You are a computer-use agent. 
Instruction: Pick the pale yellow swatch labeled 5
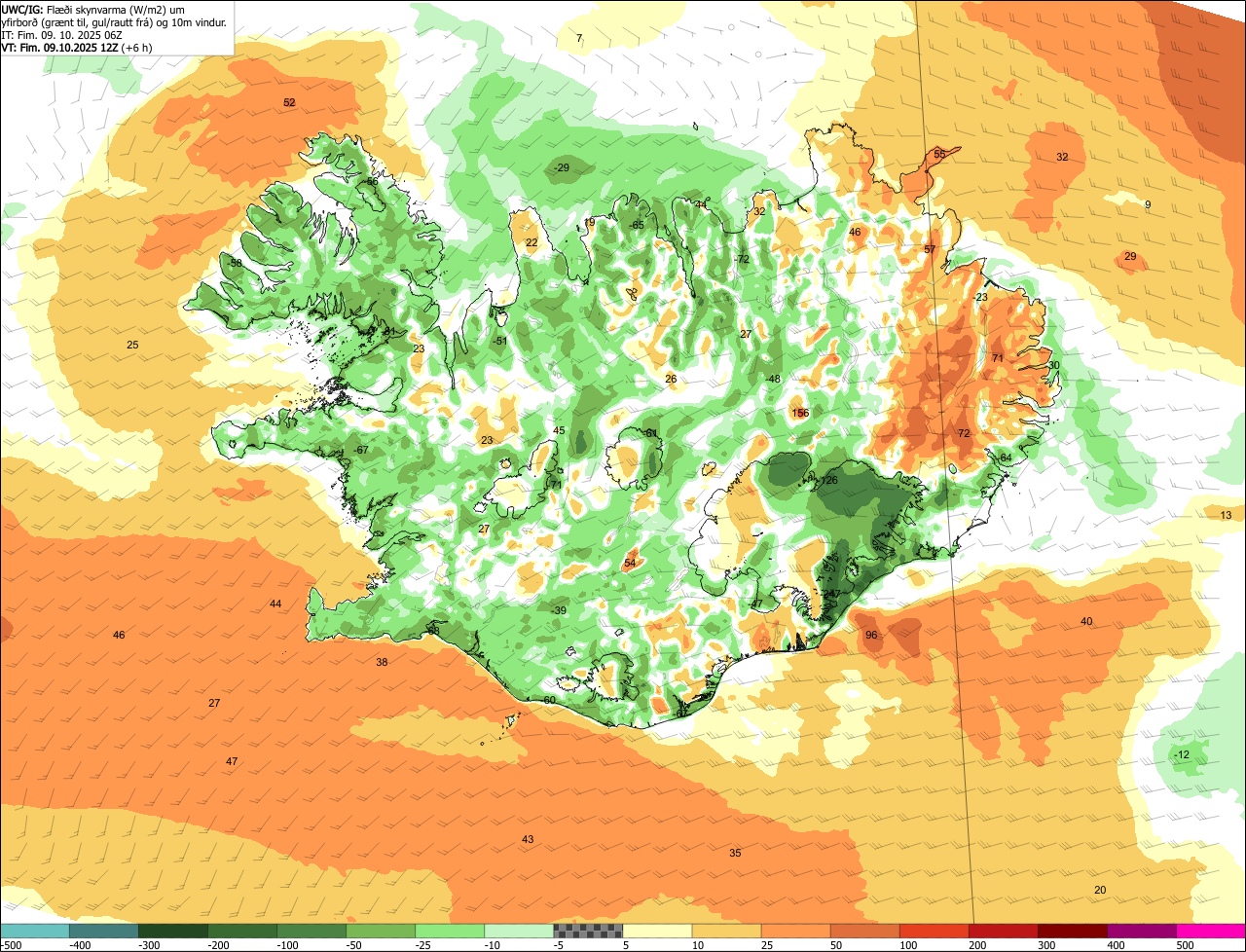pyautogui.click(x=656, y=931)
